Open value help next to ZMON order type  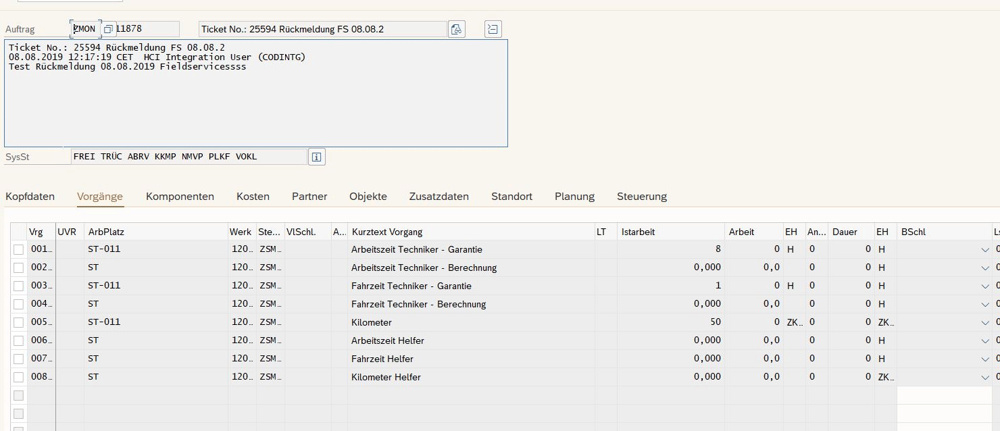coord(108,29)
